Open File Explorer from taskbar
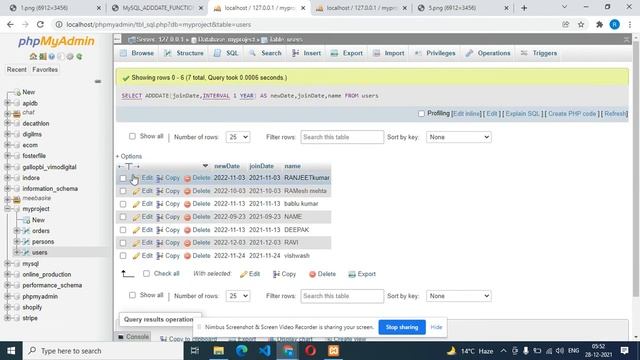 [x=219, y=351]
